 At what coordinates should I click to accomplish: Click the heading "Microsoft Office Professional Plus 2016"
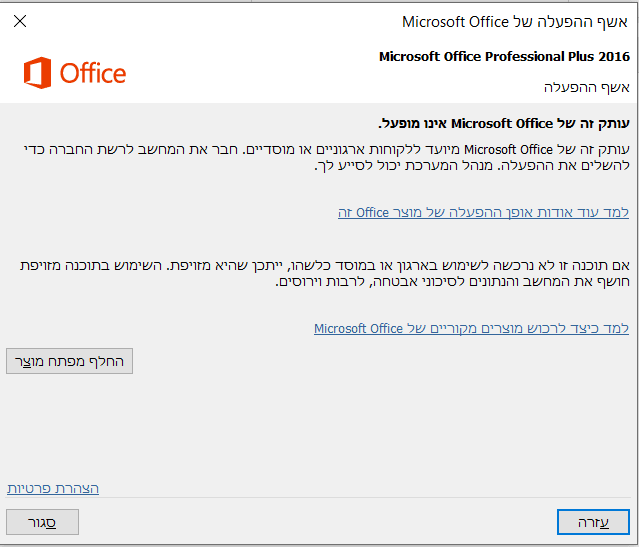coord(504,56)
